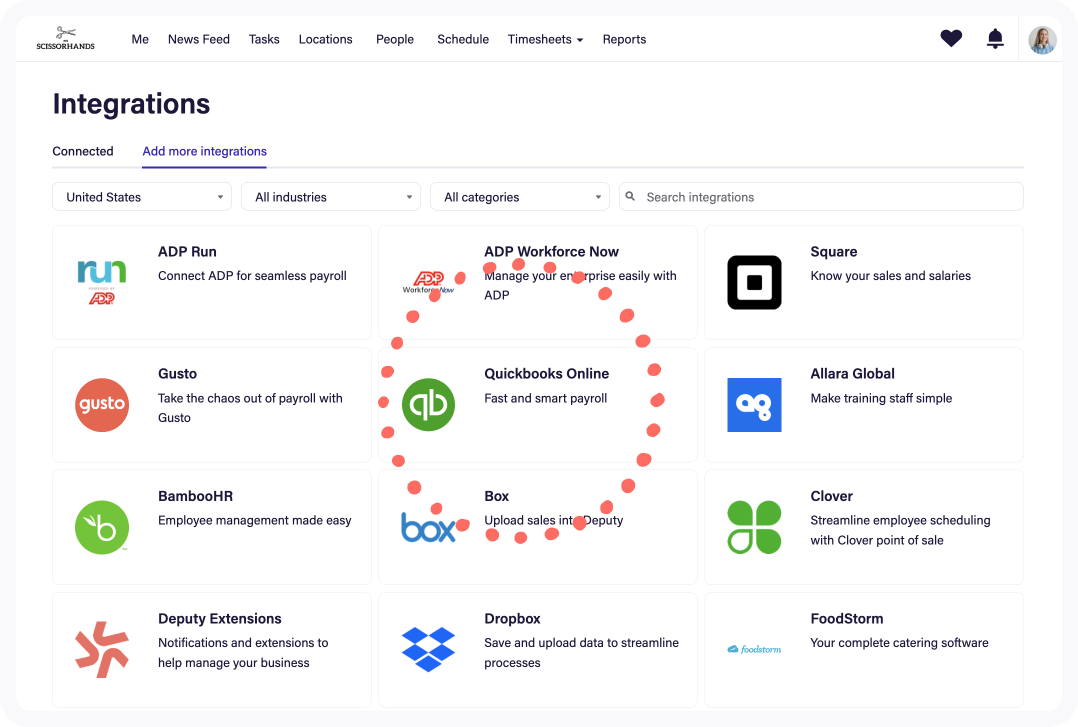This screenshot has width=1078, height=727.
Task: Open the People page
Action: (x=395, y=39)
